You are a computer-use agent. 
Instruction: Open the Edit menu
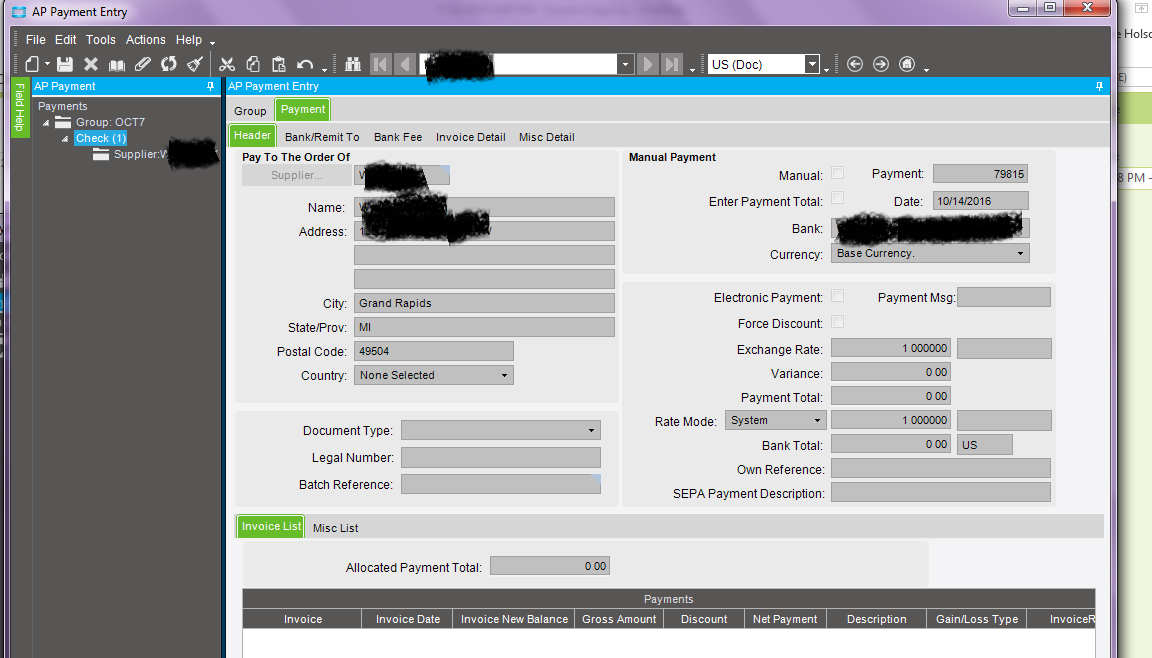pyautogui.click(x=65, y=40)
